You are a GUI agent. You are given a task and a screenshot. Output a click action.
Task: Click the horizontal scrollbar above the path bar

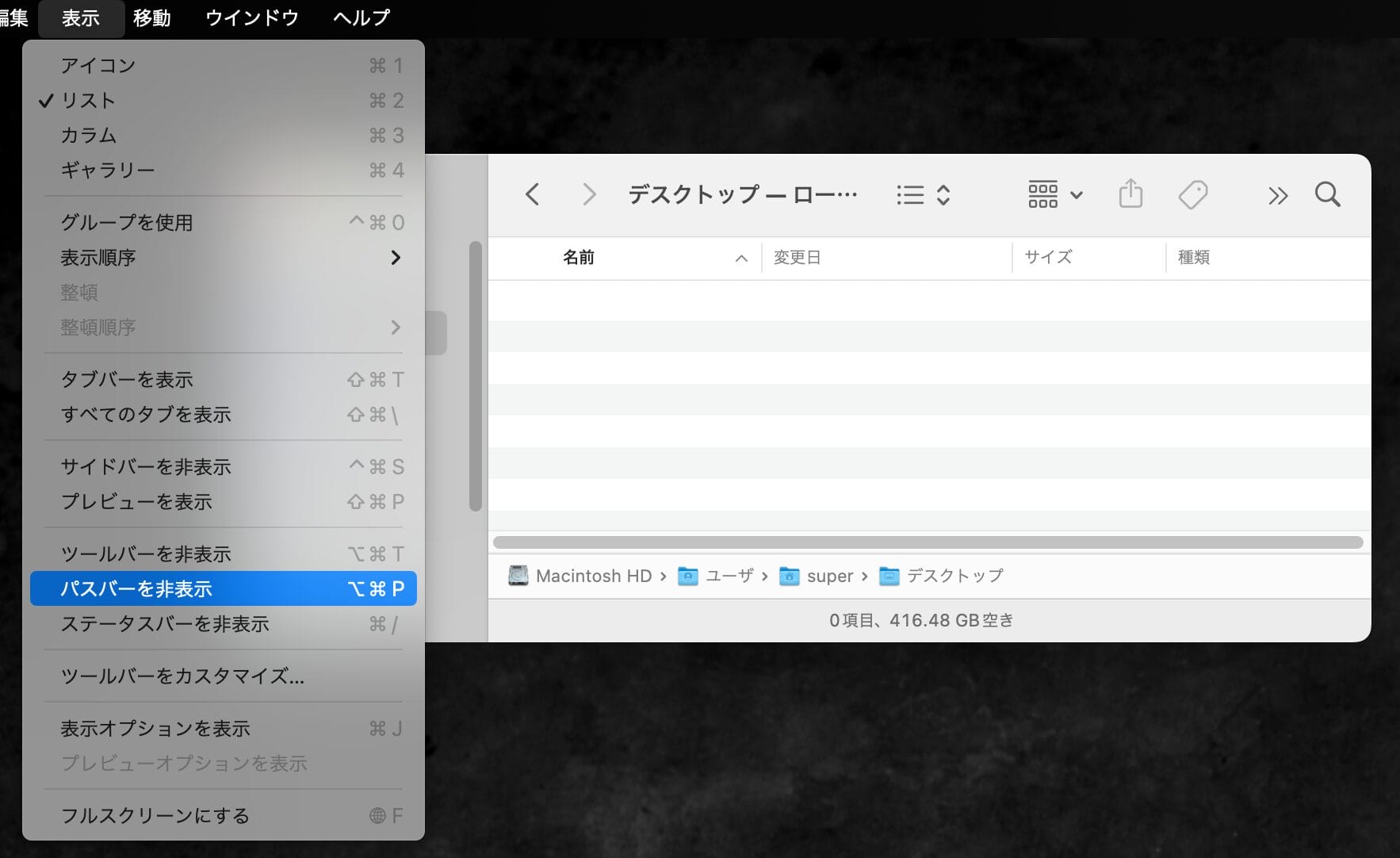point(928,542)
